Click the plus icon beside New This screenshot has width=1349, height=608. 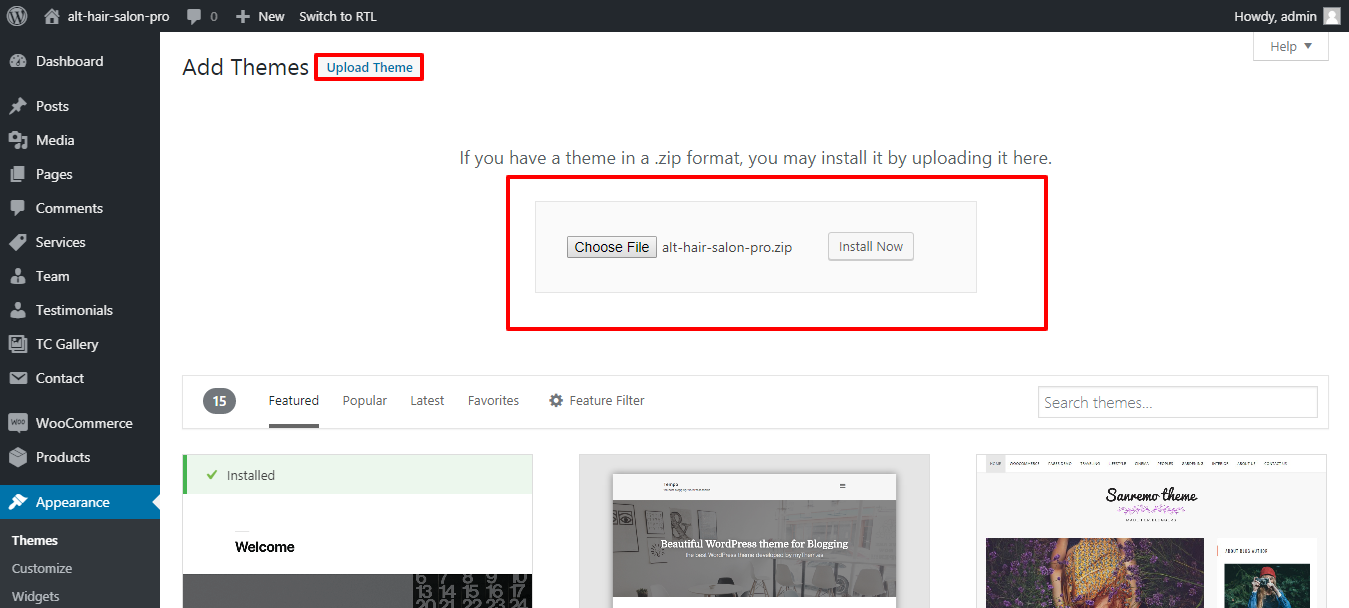tap(242, 16)
